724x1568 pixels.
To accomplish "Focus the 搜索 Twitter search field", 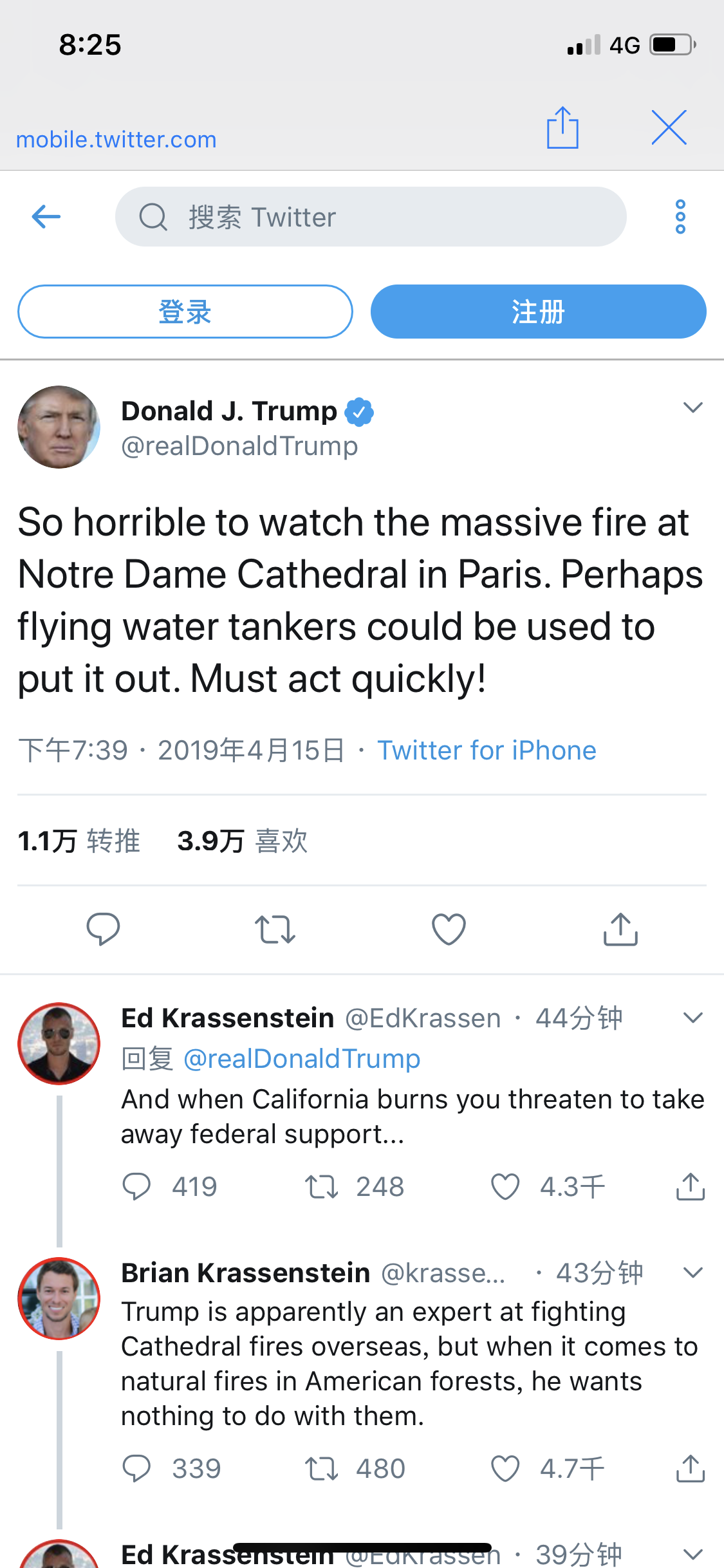I will pyautogui.click(x=371, y=217).
